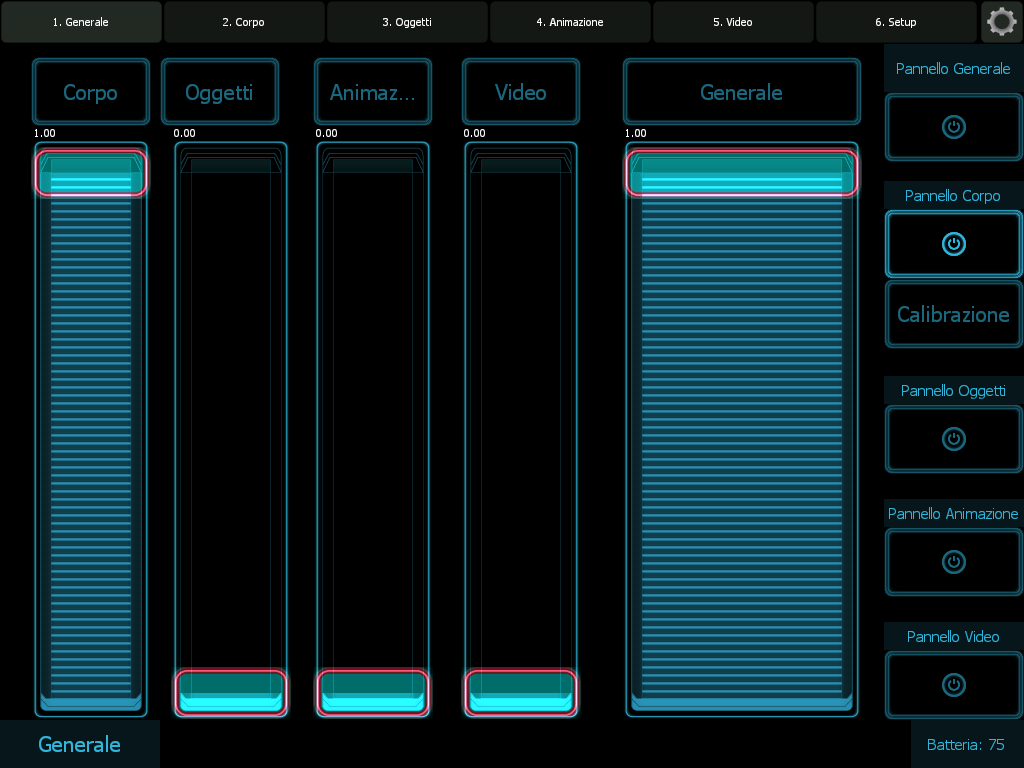Click the Animaz... fader label button

(x=373, y=91)
